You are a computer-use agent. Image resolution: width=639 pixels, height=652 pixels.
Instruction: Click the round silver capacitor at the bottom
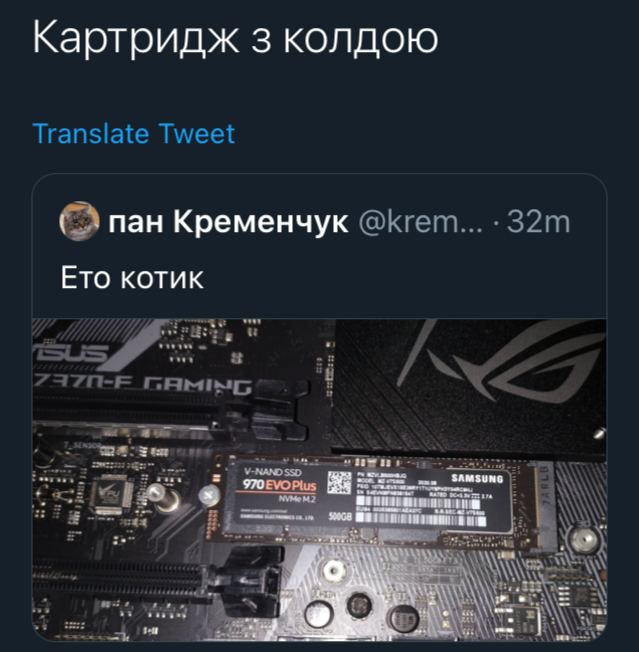point(319,615)
